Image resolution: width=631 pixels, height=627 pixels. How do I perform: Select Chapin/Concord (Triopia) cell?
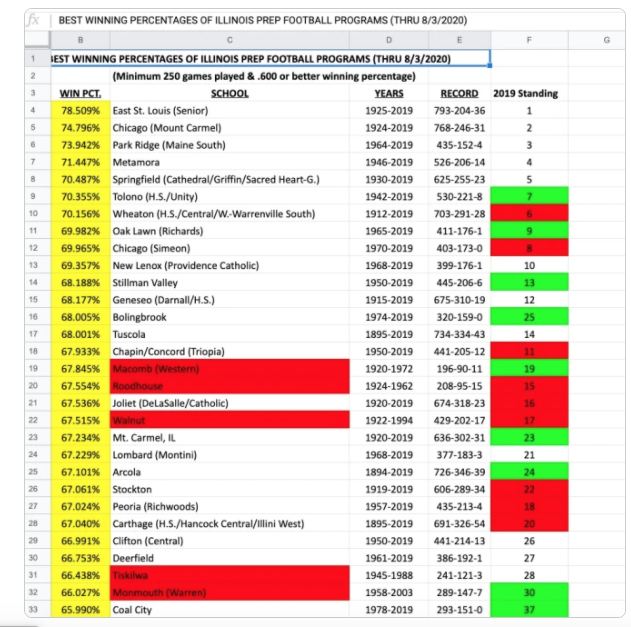(229, 351)
